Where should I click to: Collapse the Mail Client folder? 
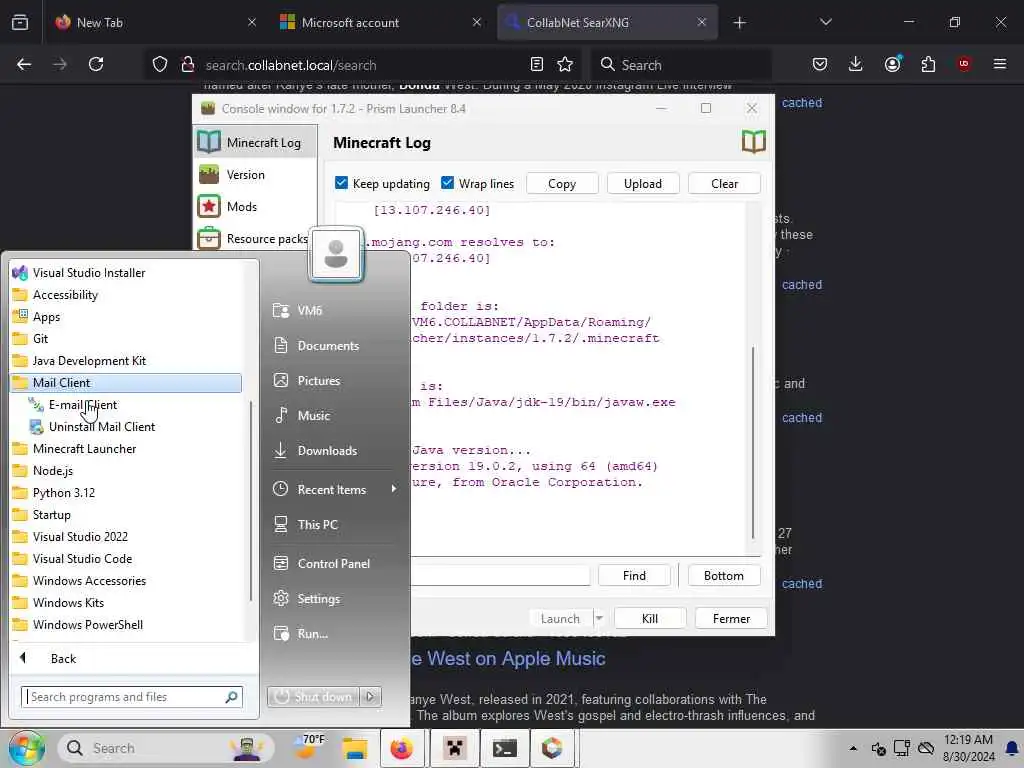pos(126,383)
